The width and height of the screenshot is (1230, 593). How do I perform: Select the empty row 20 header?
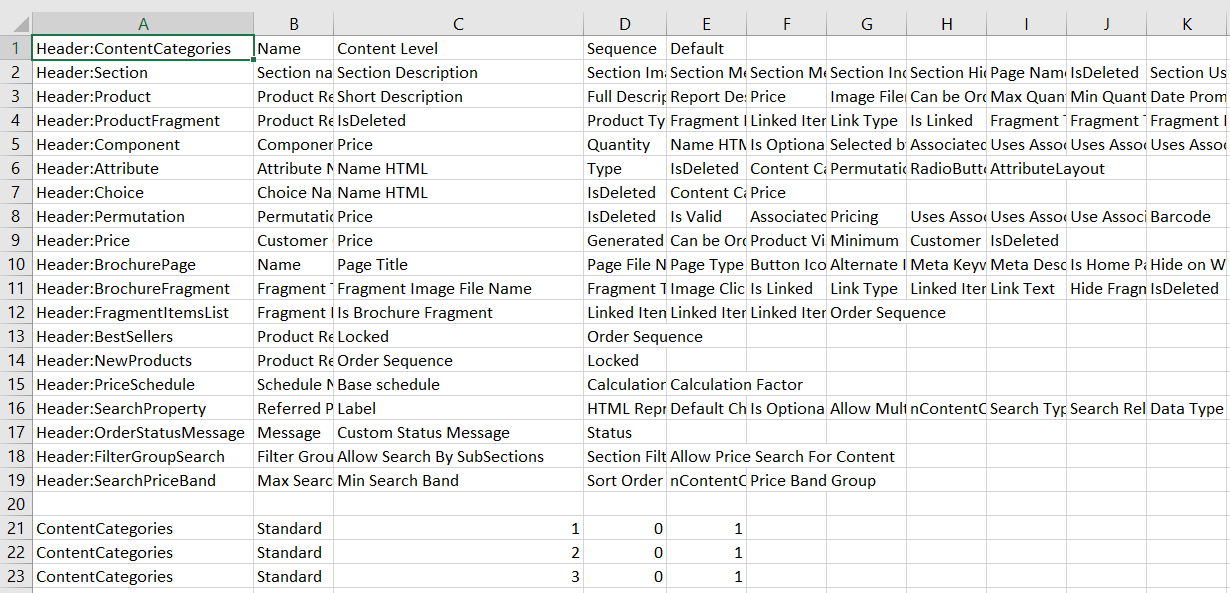16,504
